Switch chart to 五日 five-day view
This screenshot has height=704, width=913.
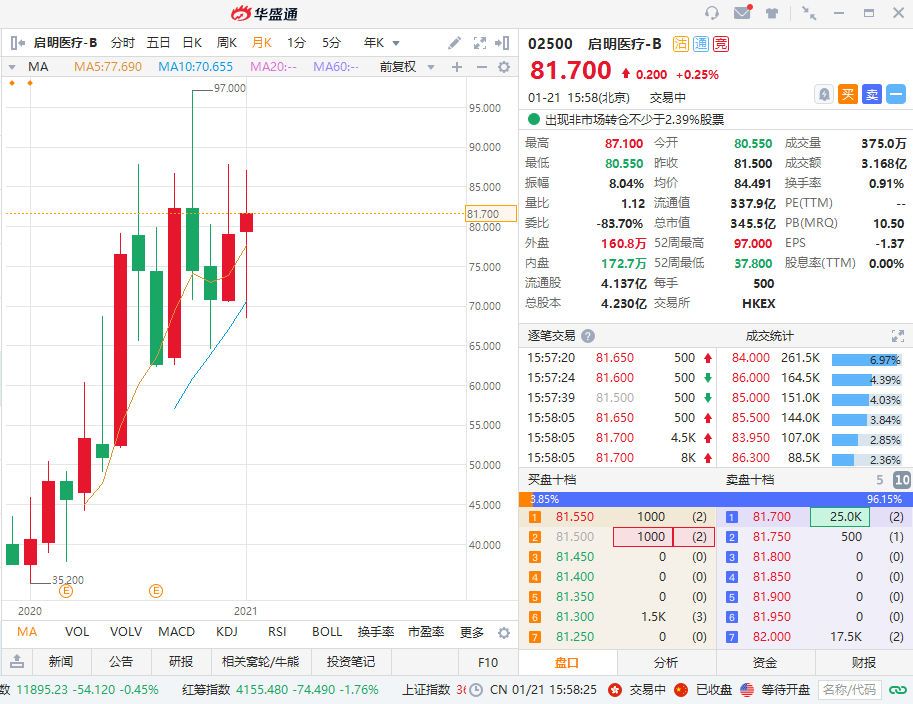point(158,43)
